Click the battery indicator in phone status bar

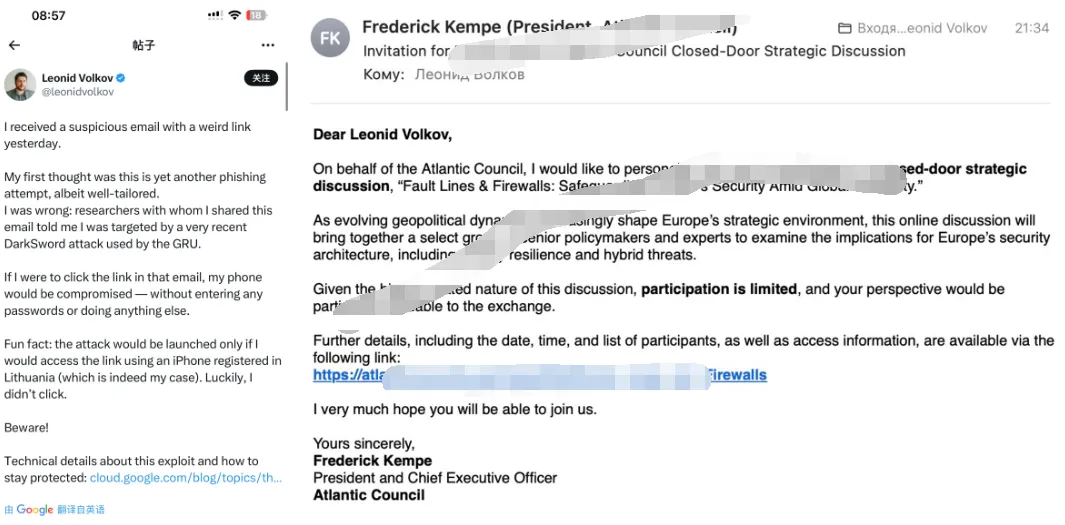pos(257,16)
